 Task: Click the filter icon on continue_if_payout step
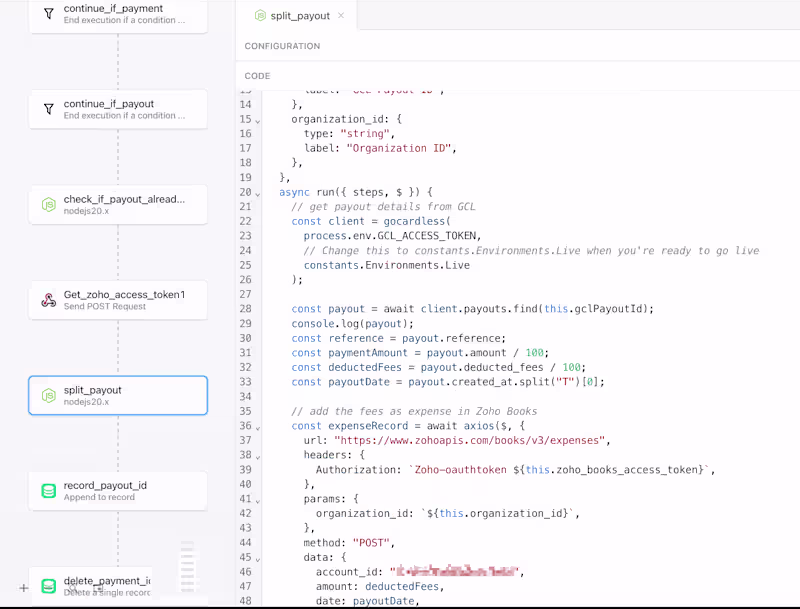[x=48, y=109]
